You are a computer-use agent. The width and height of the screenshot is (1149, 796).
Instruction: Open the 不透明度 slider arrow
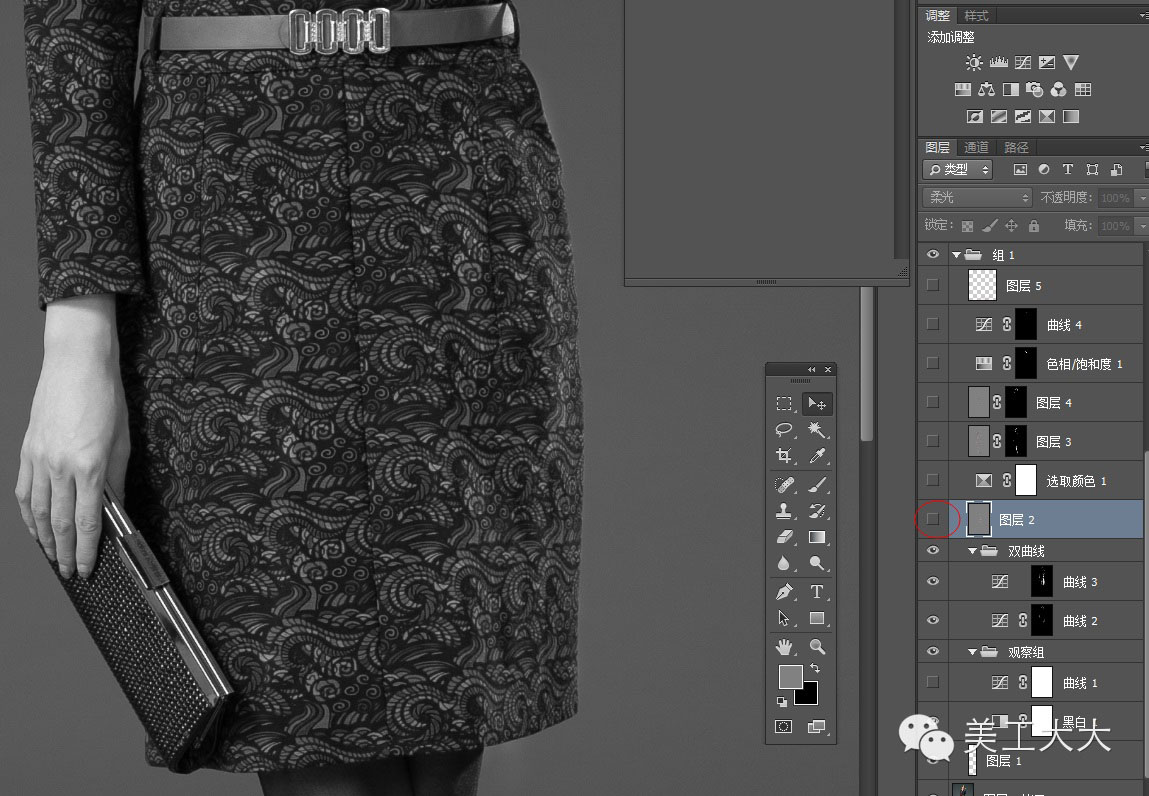click(1142, 198)
